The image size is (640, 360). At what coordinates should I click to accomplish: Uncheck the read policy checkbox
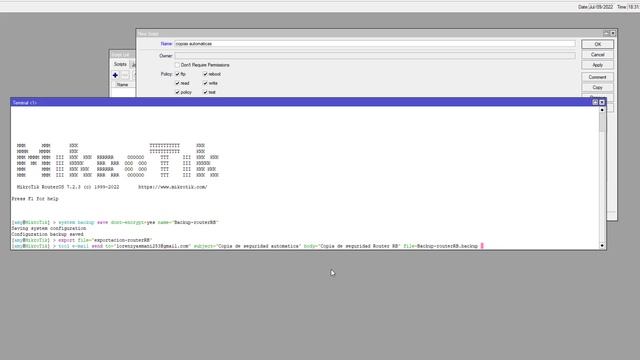pos(177,83)
